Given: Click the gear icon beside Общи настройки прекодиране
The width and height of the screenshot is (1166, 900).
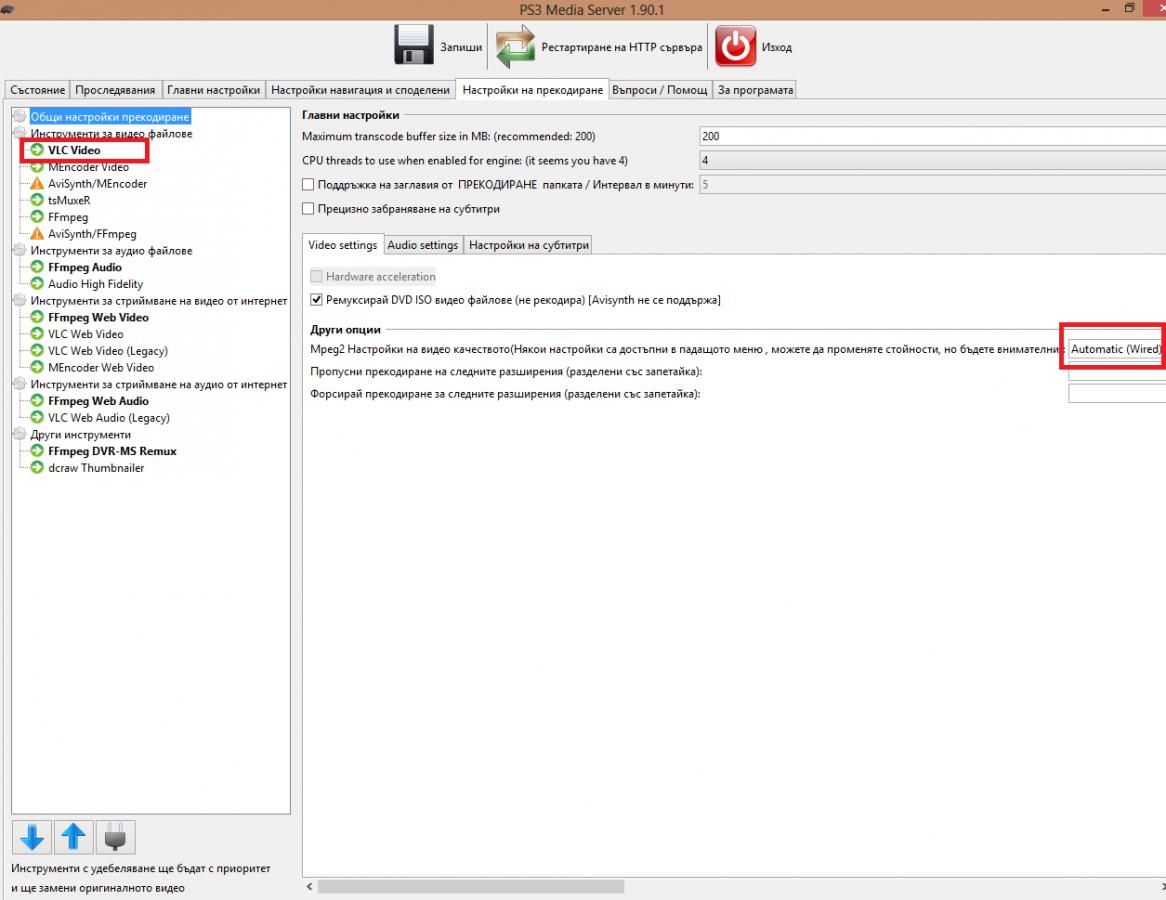Looking at the screenshot, I should coord(20,117).
